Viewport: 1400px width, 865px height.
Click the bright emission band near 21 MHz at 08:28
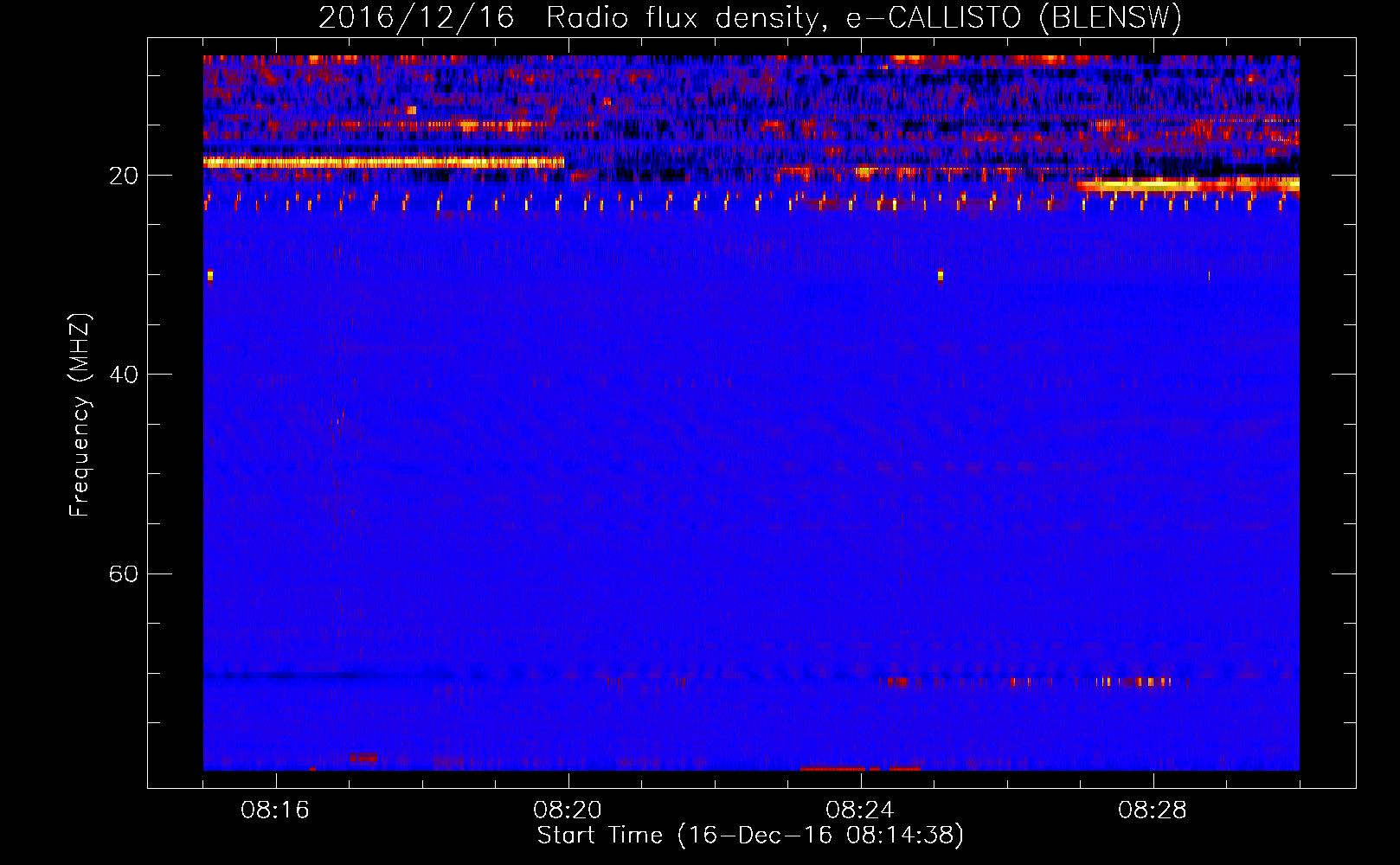point(1187,183)
